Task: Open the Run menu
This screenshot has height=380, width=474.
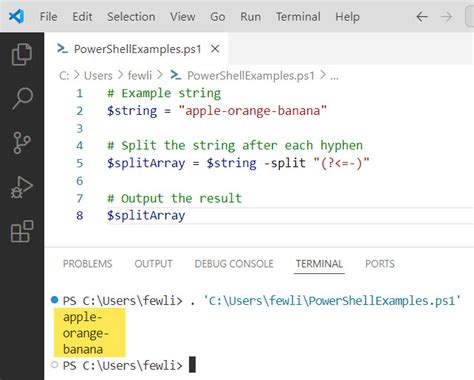Action: click(250, 16)
